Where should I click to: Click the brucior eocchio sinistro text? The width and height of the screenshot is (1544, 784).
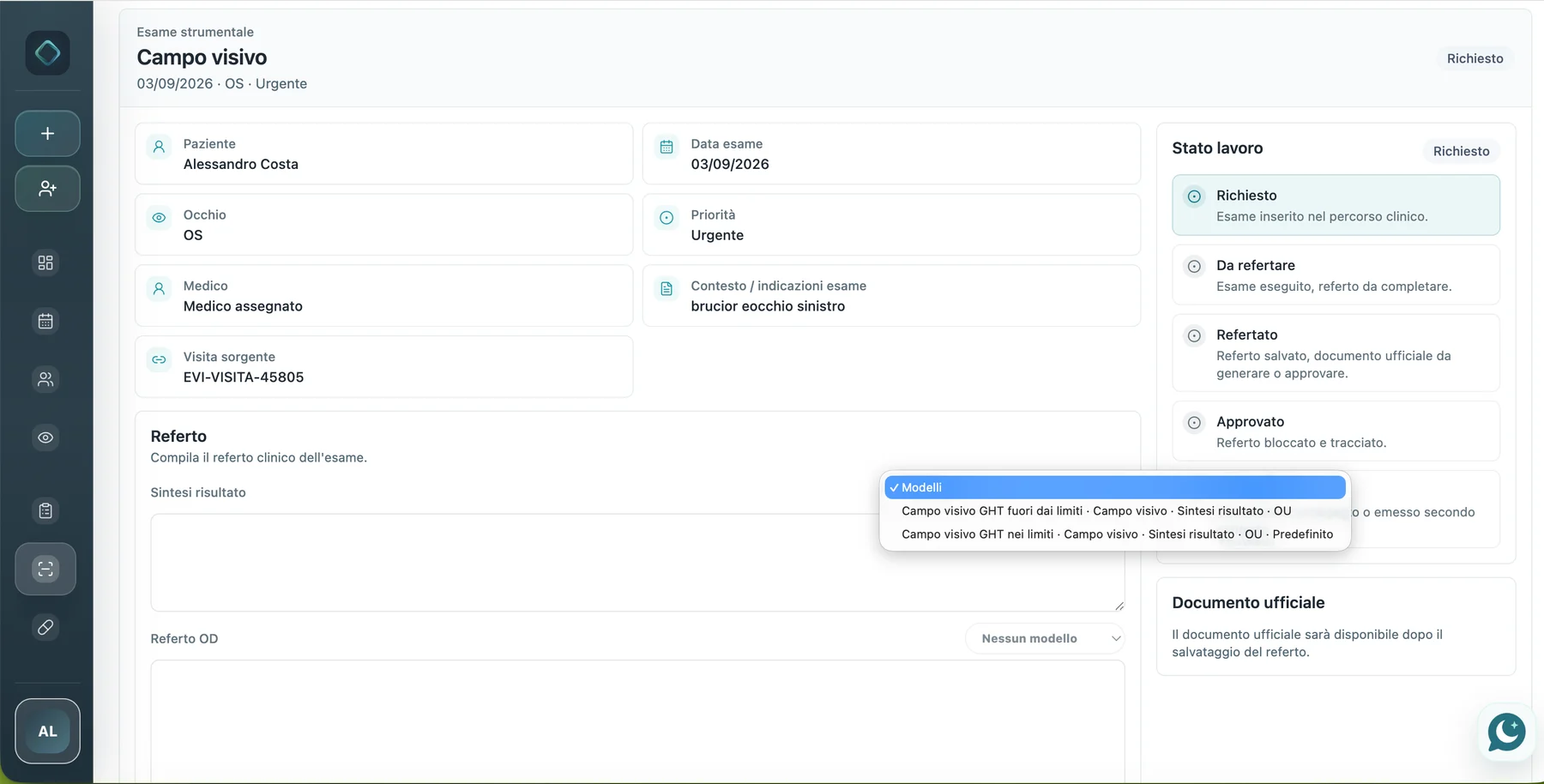[768, 306]
